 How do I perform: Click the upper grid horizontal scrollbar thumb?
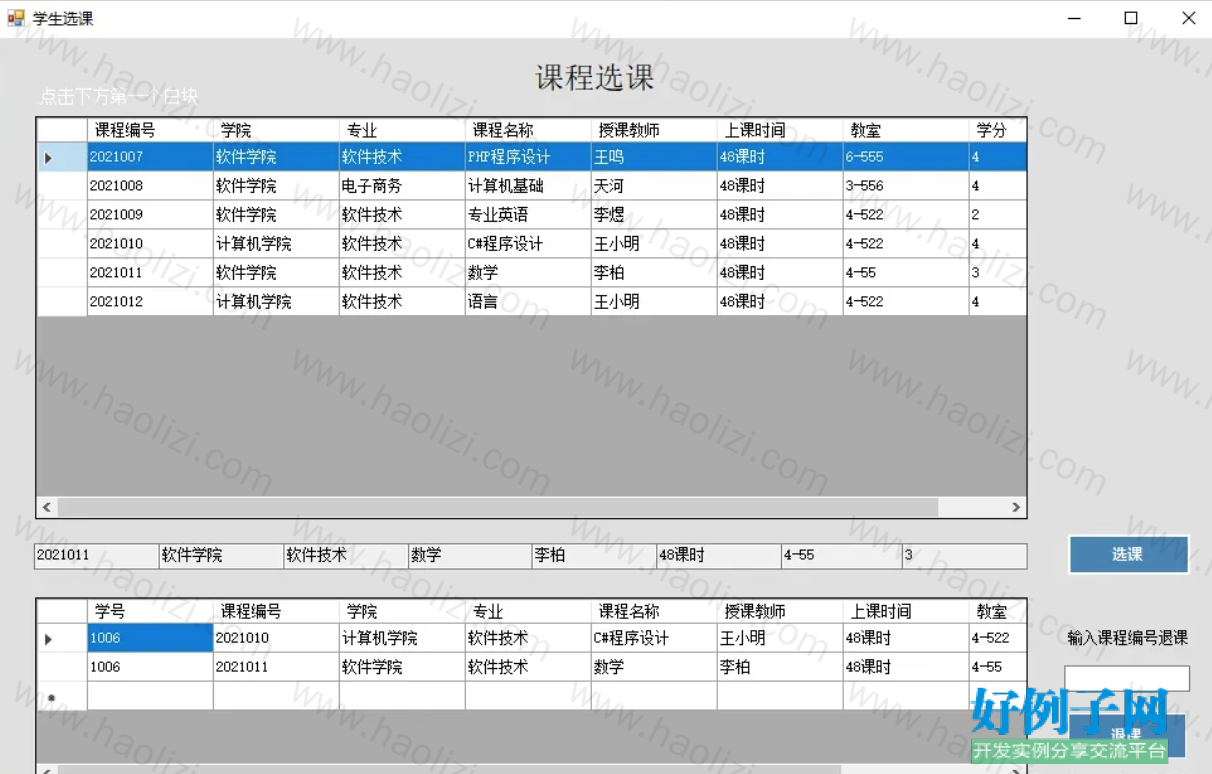[497, 508]
